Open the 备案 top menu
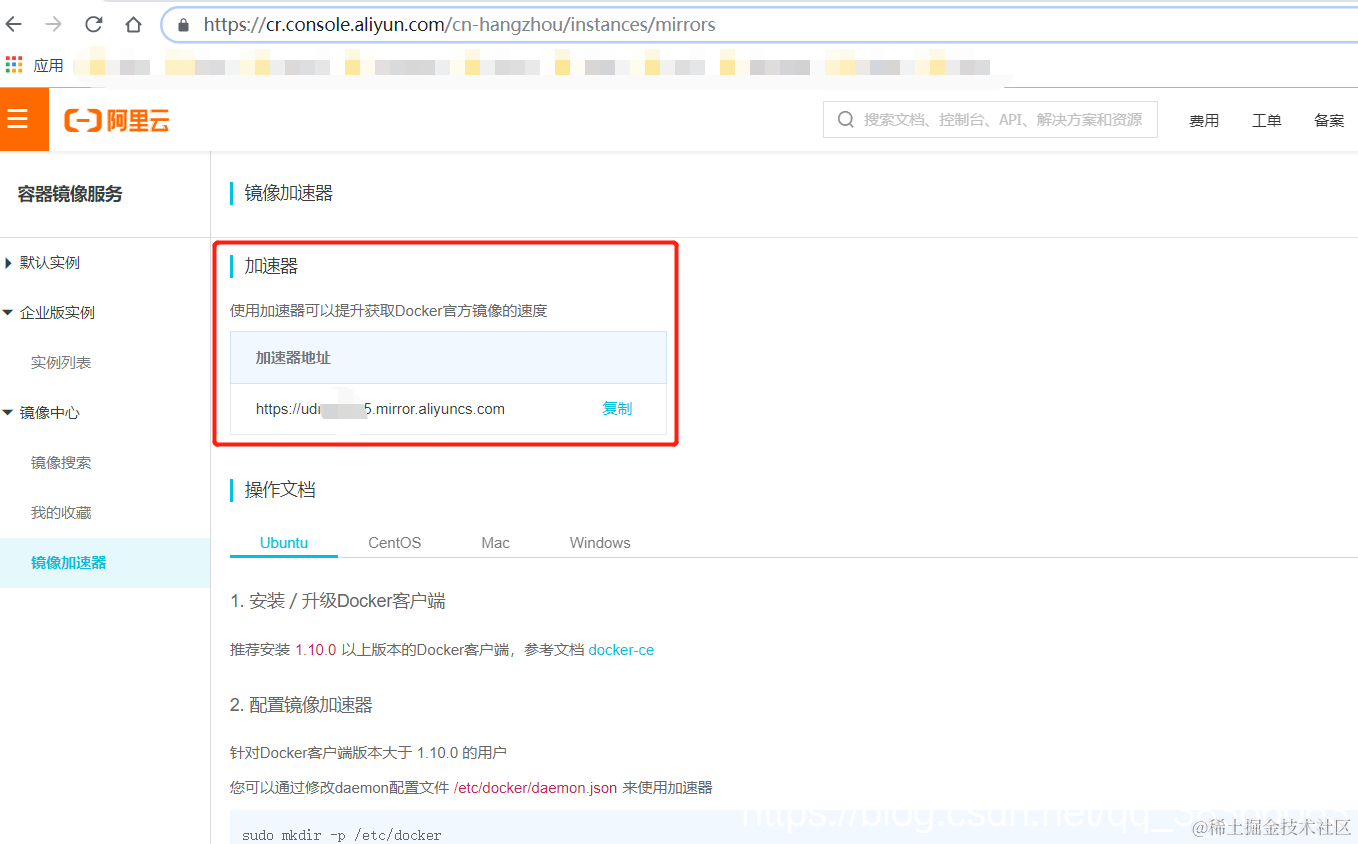This screenshot has width=1358, height=844. (x=1329, y=120)
